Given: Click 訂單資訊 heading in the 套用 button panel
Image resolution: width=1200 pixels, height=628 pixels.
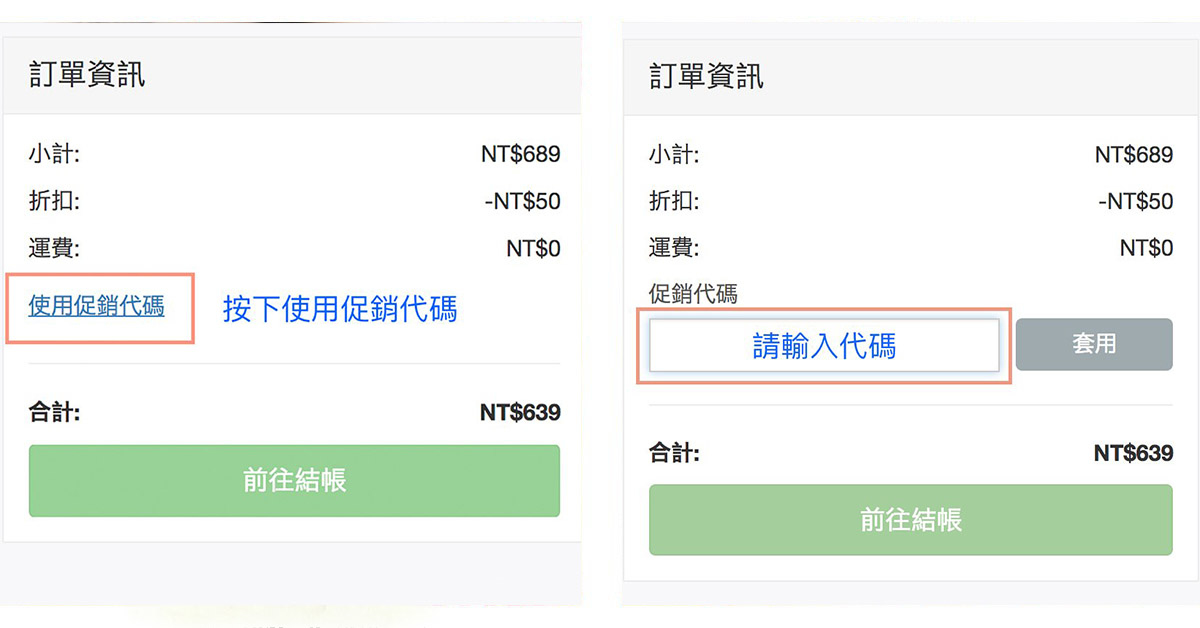Looking at the screenshot, I should pos(706,76).
